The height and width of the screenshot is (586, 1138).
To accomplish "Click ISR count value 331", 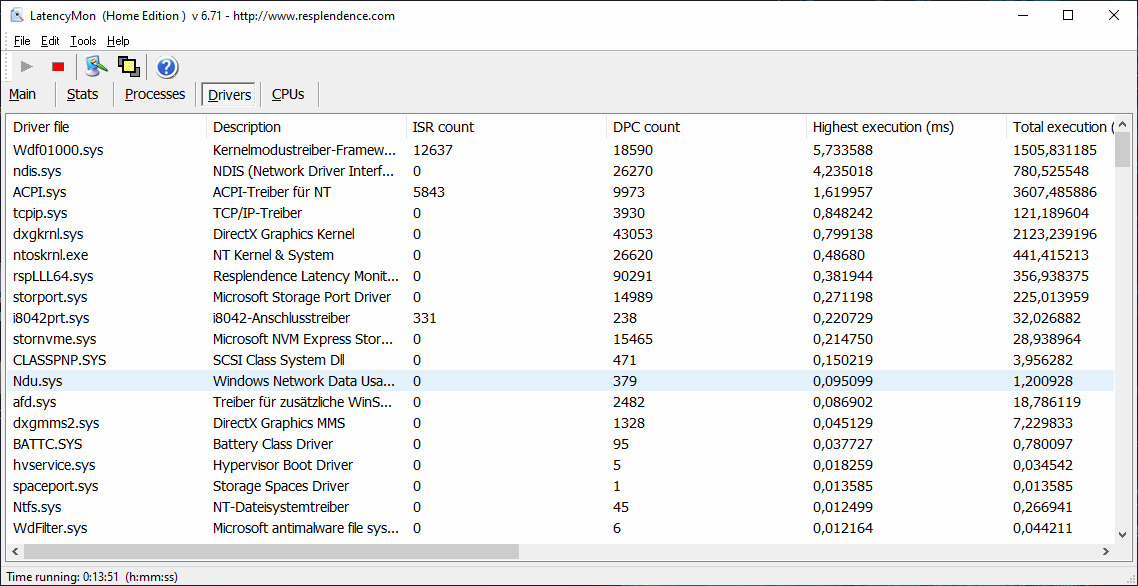I will coord(424,318).
